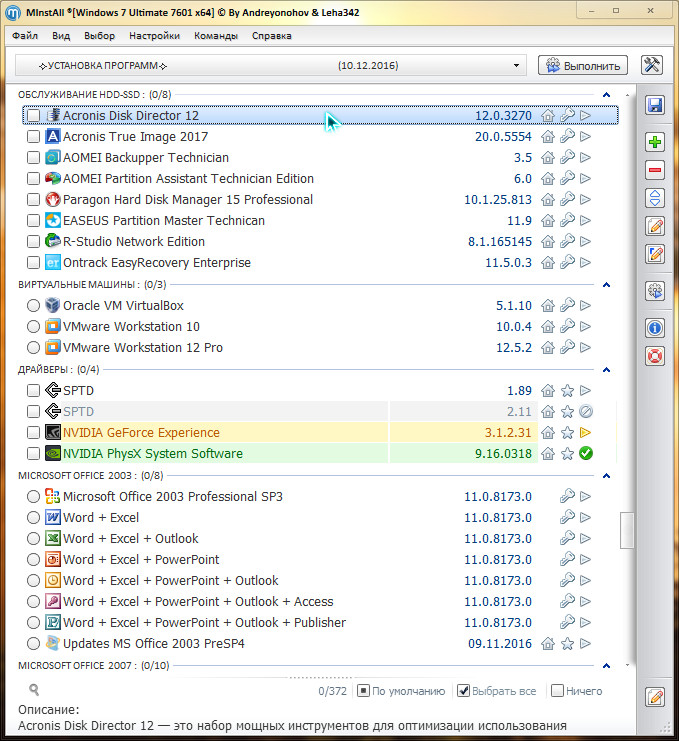Toggle the Выбрать все checkbox
Image resolution: width=679 pixels, height=741 pixels.
(464, 691)
